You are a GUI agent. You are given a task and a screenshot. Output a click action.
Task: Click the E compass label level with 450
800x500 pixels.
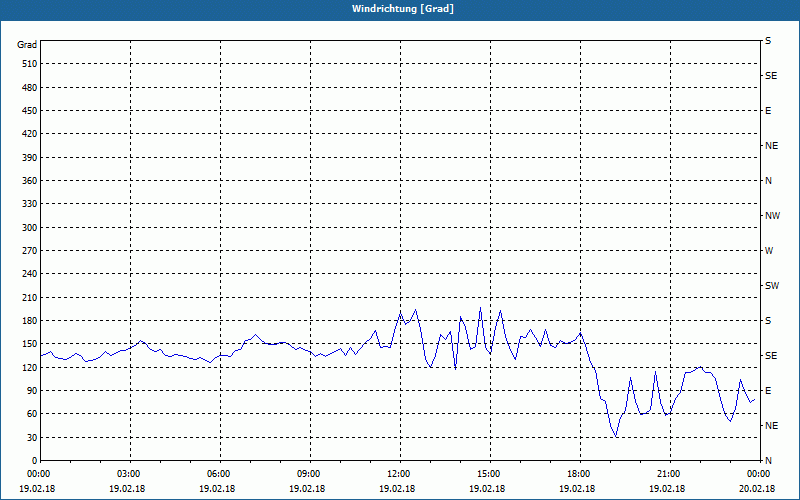point(768,111)
